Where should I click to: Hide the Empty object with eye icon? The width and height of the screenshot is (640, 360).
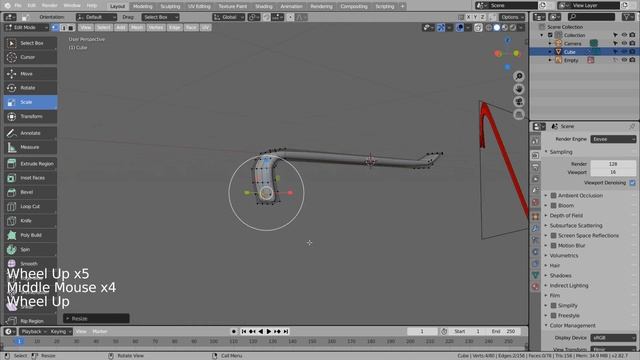pos(624,60)
